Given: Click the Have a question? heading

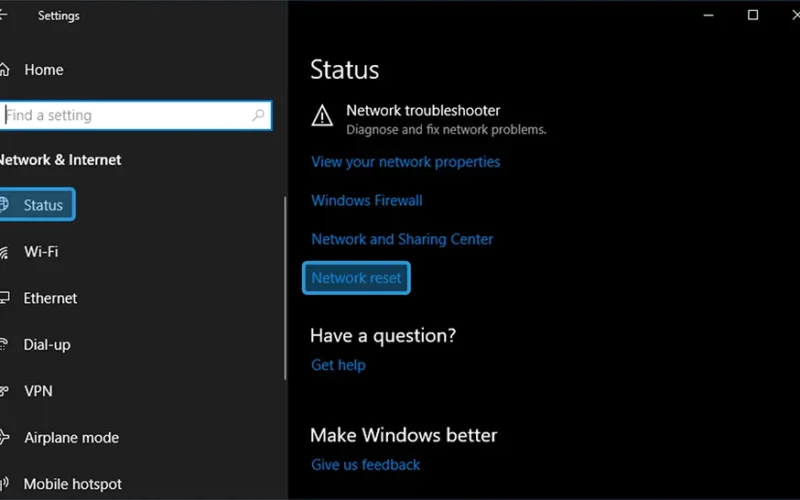Looking at the screenshot, I should click(383, 336).
